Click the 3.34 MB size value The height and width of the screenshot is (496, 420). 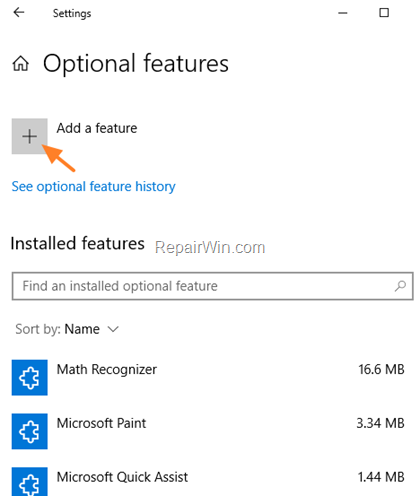[x=381, y=423]
